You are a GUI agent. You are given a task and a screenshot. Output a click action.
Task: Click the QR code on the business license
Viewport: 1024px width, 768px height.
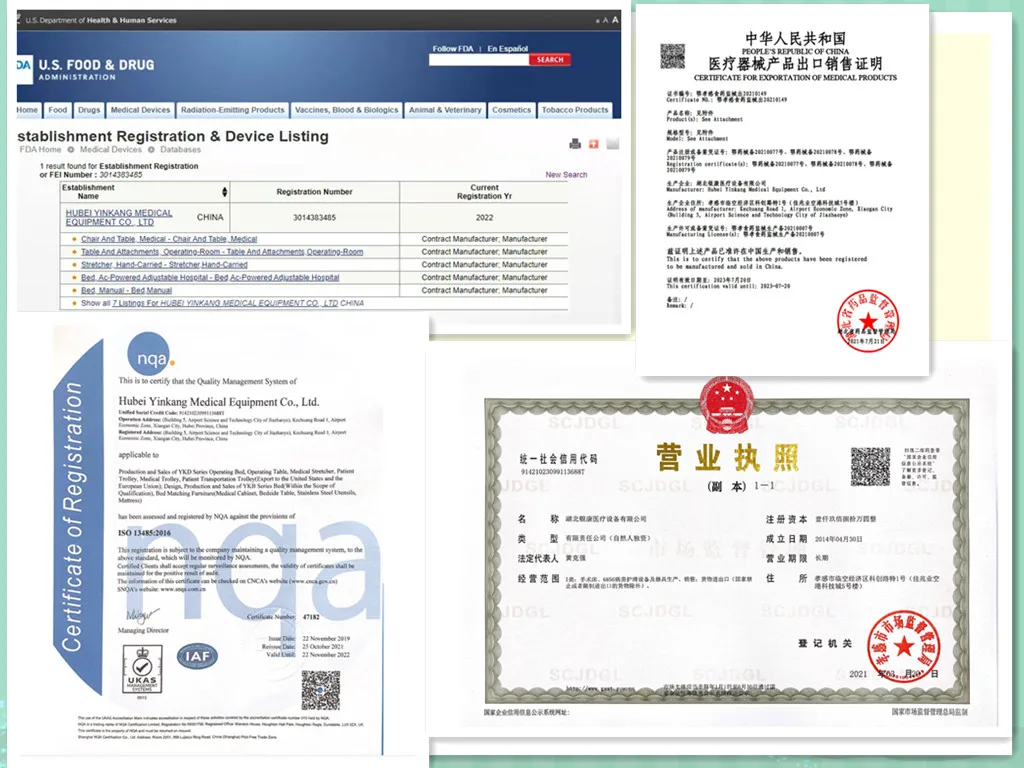pos(870,466)
